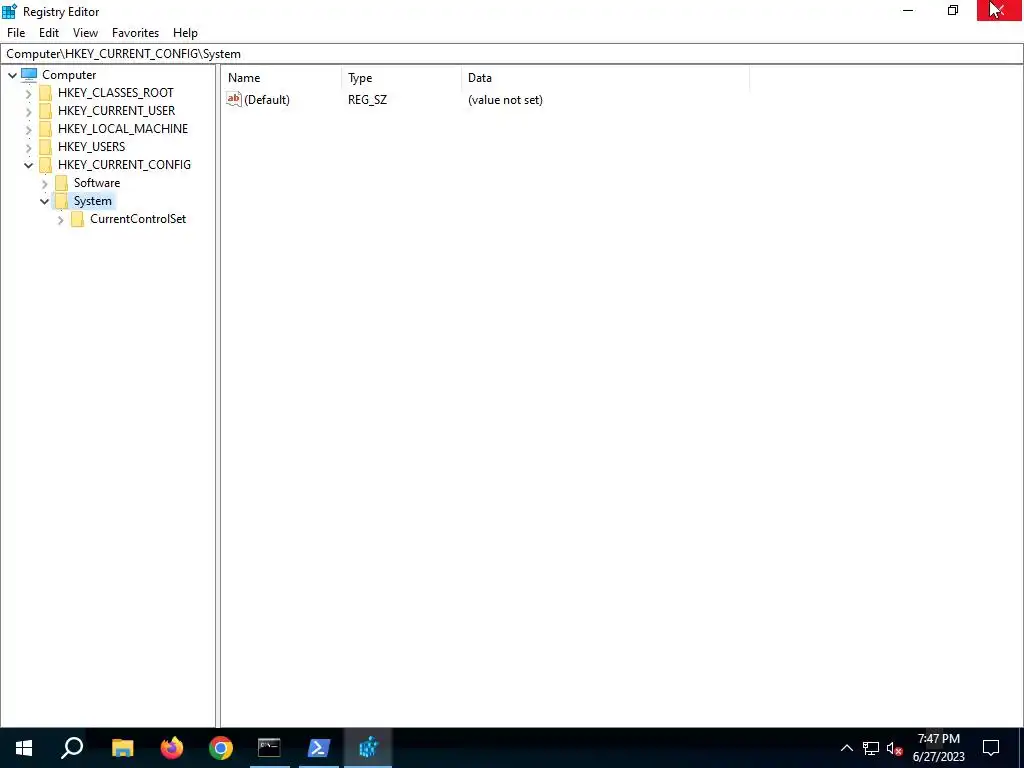Select the (Default) value name
Image resolution: width=1024 pixels, height=768 pixels.
(x=266, y=100)
